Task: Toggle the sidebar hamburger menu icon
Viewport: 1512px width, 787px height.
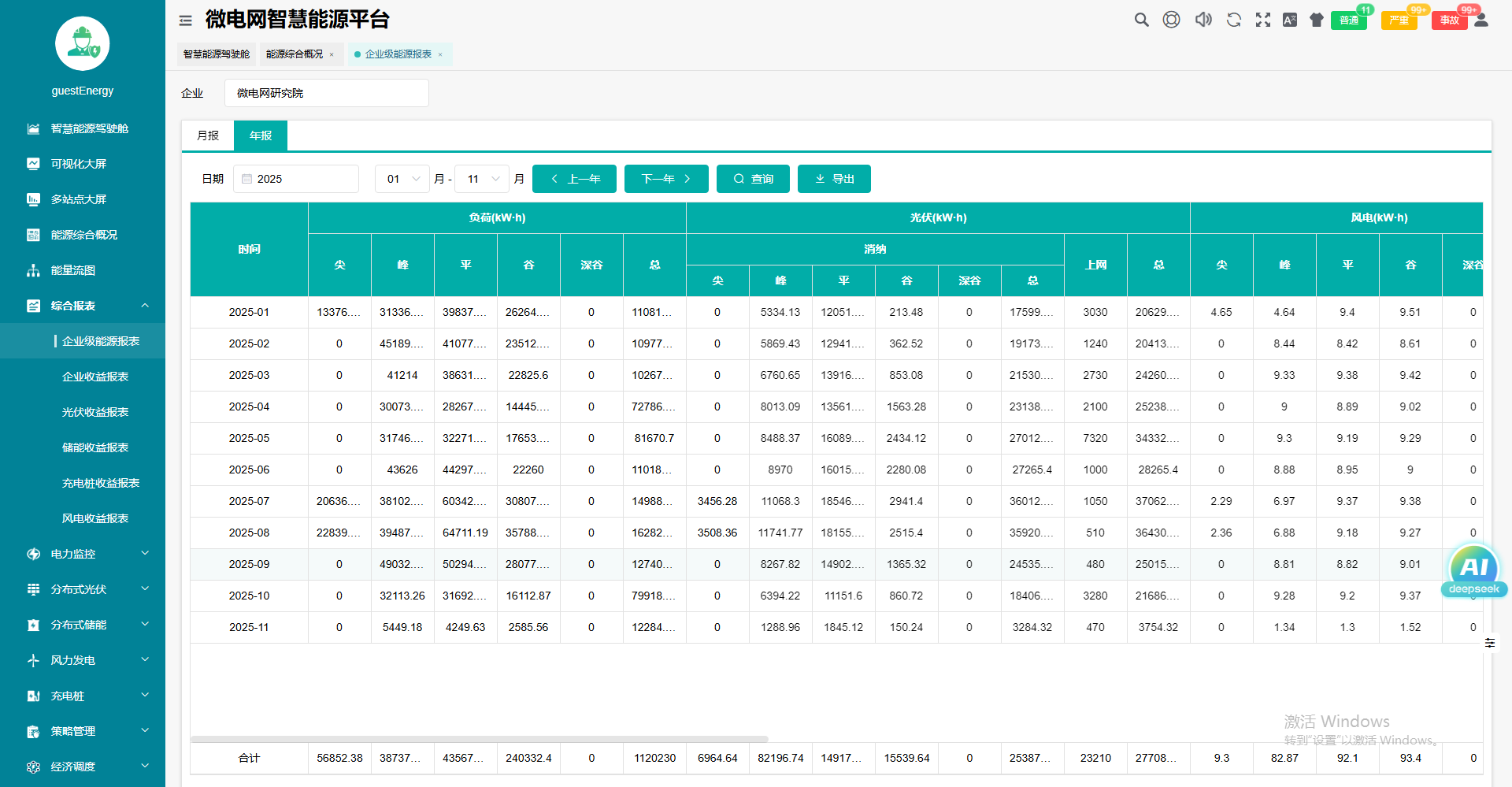Action: (x=186, y=21)
